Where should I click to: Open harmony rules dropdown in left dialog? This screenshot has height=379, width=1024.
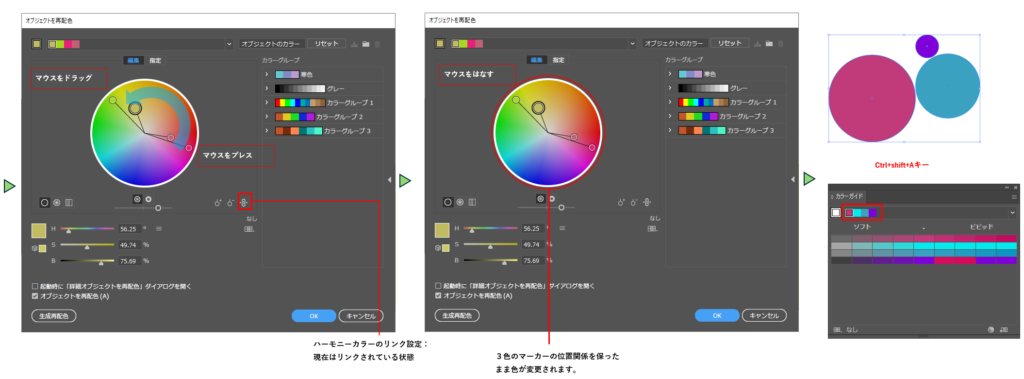tap(229, 44)
